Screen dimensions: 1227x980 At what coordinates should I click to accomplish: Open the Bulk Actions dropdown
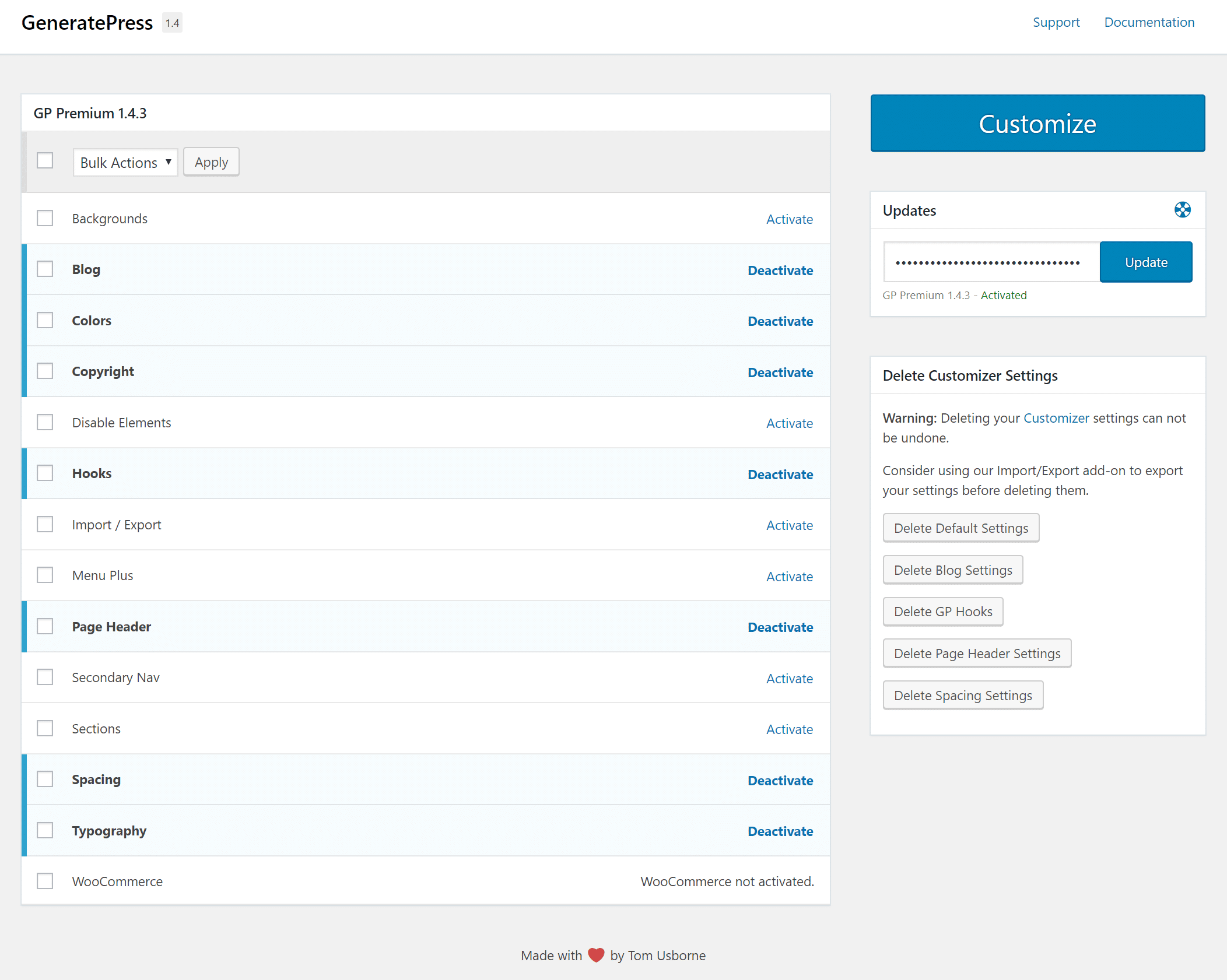125,162
